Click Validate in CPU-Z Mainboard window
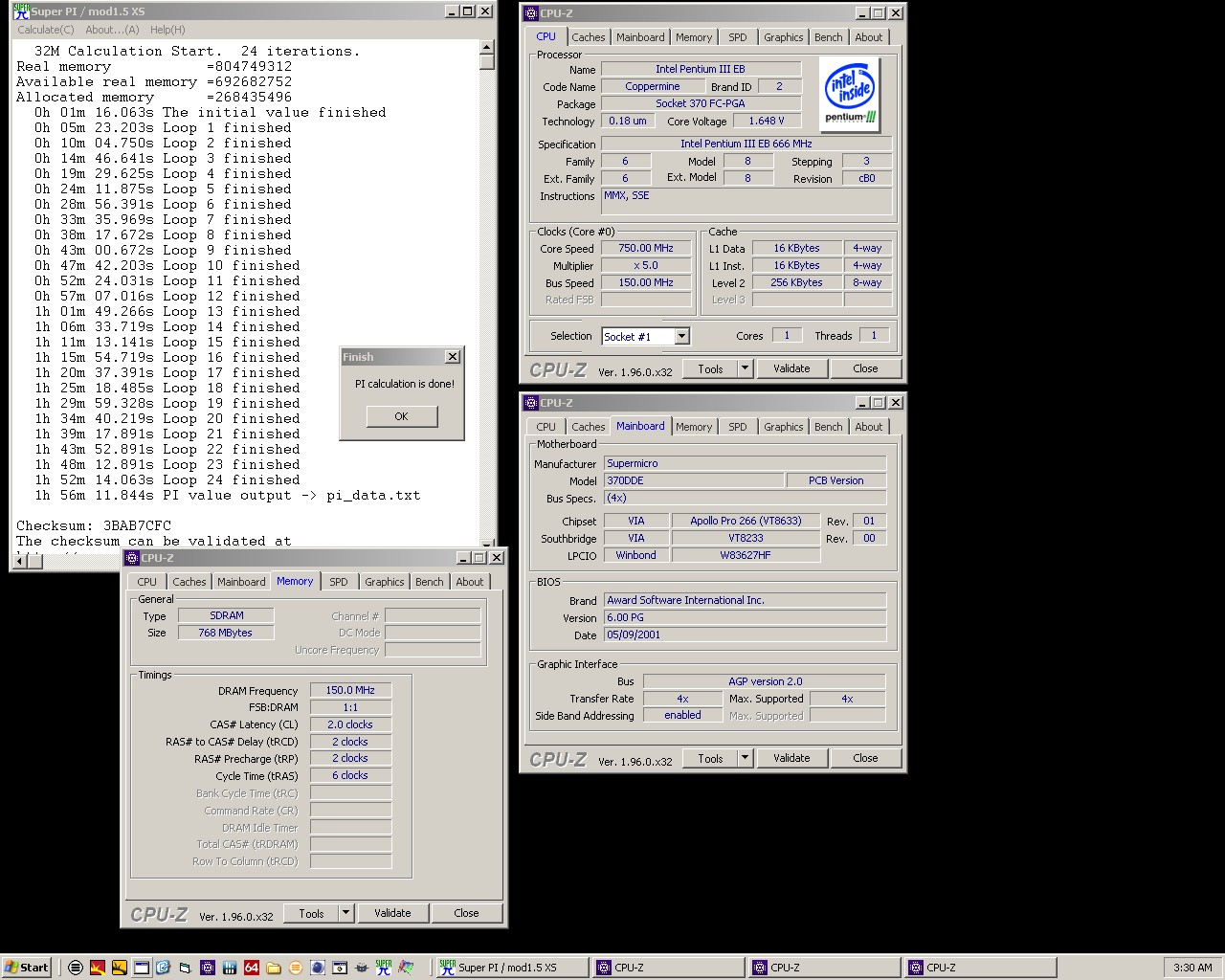Viewport: 1225px width, 980px height. 791,758
